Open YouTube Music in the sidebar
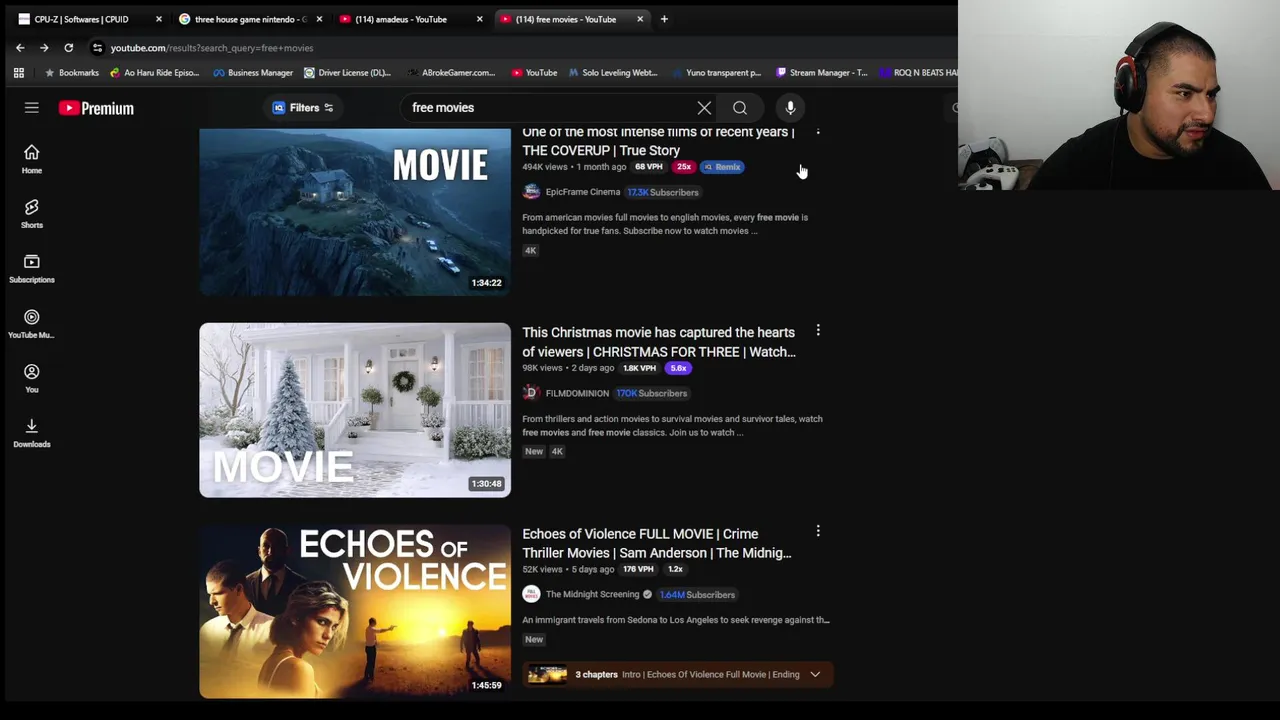The height and width of the screenshot is (720, 1280). tap(32, 323)
